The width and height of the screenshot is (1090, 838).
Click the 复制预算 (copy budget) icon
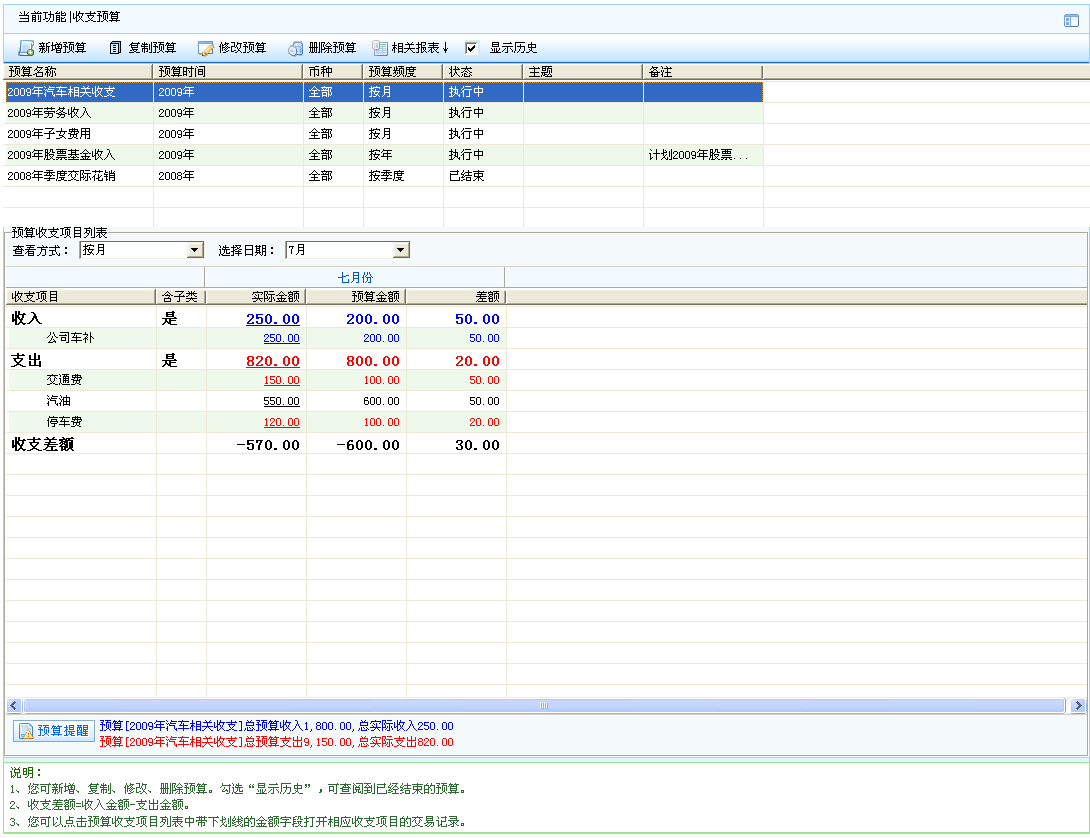[x=116, y=48]
